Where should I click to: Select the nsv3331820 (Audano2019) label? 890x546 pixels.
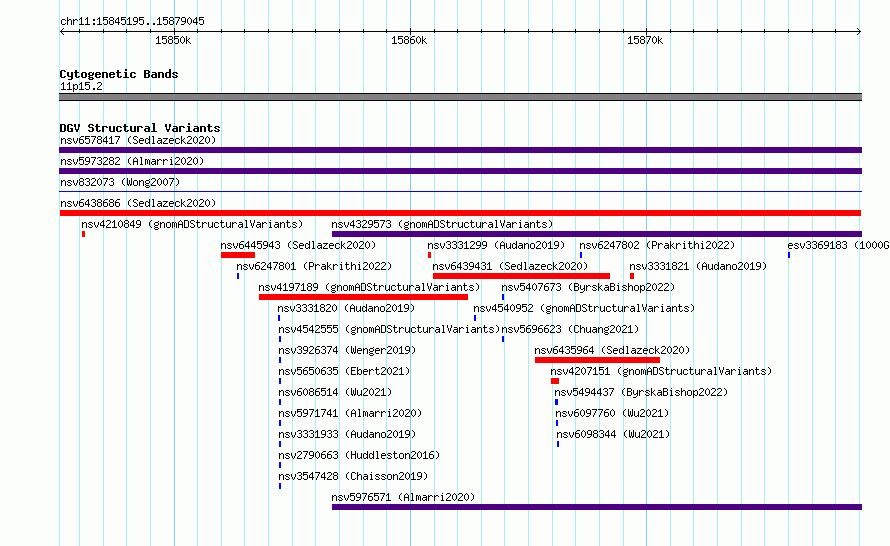coord(346,308)
